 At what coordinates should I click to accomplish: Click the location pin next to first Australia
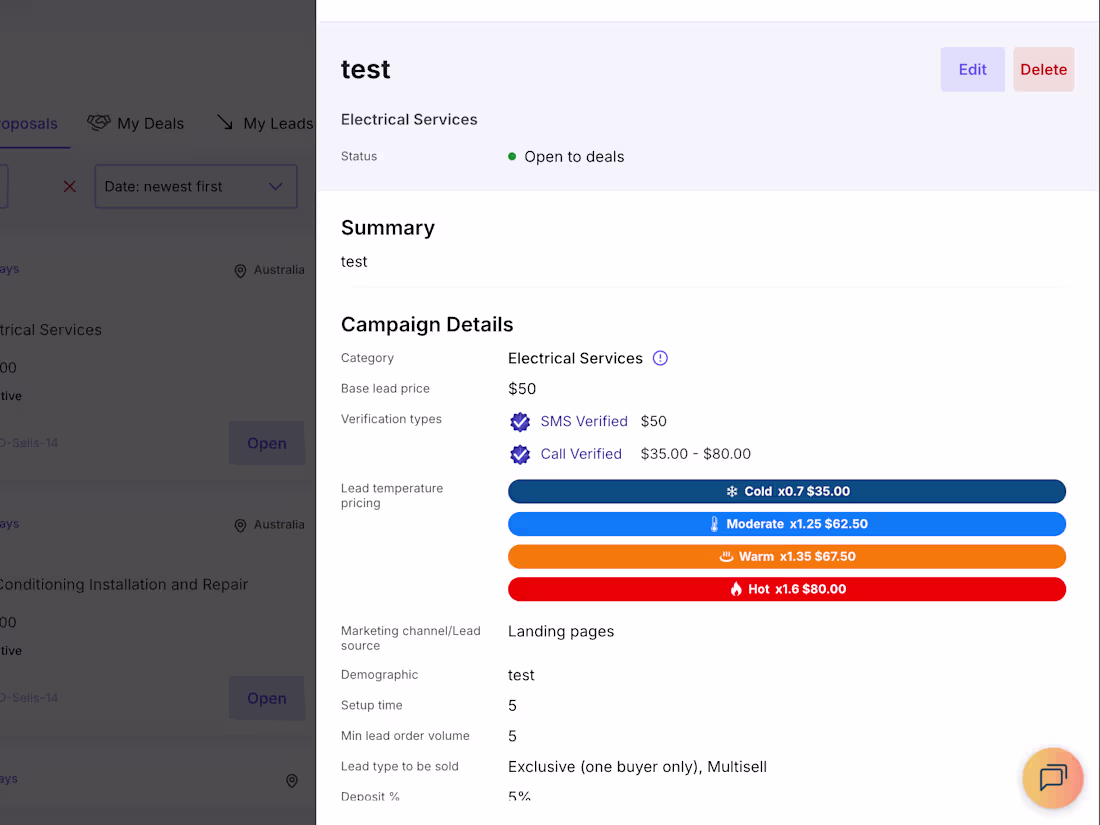[240, 271]
